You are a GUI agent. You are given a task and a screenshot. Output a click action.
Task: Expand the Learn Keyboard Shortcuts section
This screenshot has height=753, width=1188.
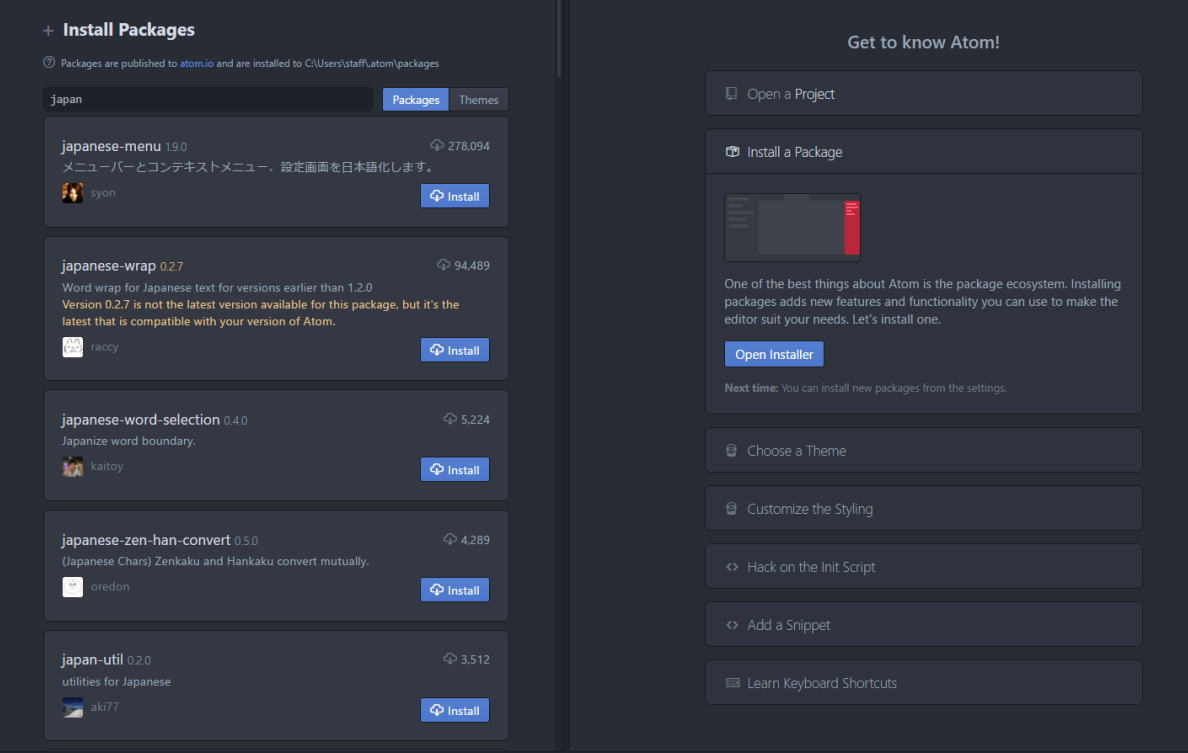coord(924,683)
